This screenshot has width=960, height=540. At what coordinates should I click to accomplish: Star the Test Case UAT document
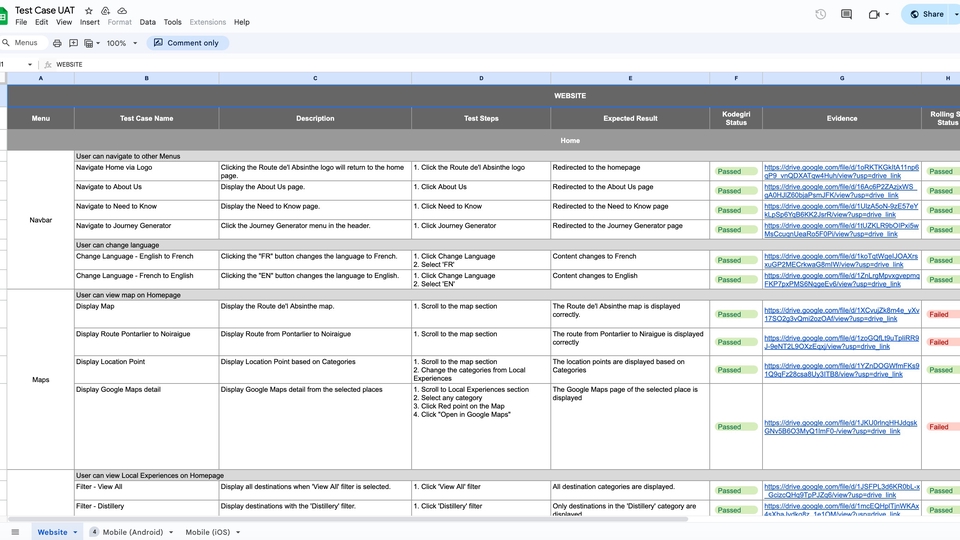89,10
